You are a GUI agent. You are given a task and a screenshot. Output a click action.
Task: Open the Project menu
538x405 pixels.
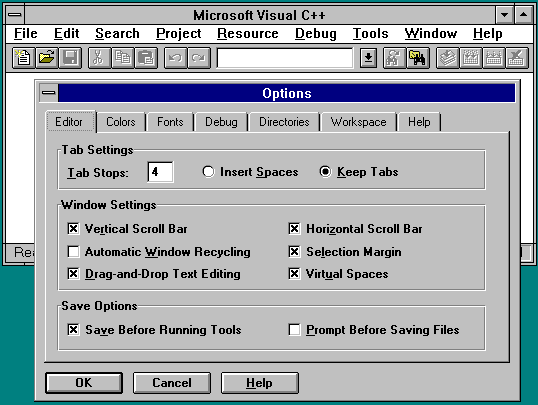click(x=178, y=34)
